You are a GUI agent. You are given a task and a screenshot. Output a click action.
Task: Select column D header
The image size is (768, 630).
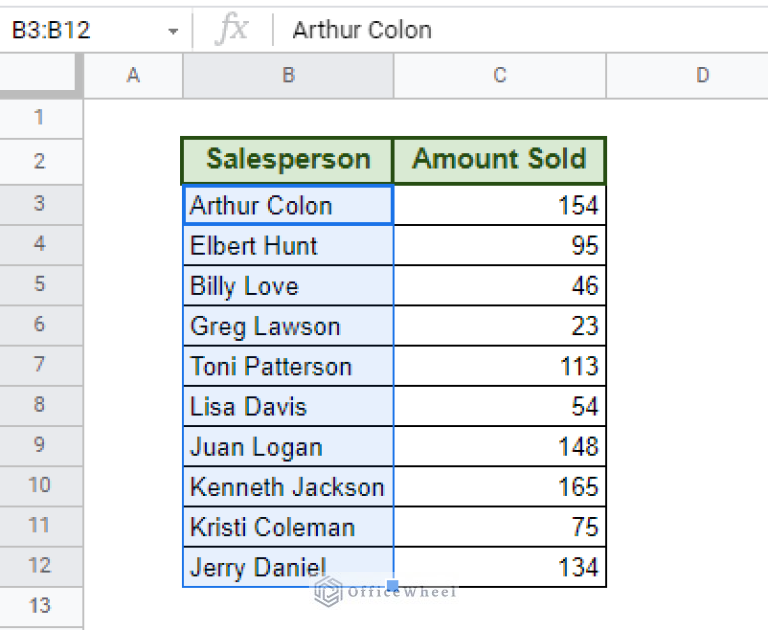(x=702, y=75)
